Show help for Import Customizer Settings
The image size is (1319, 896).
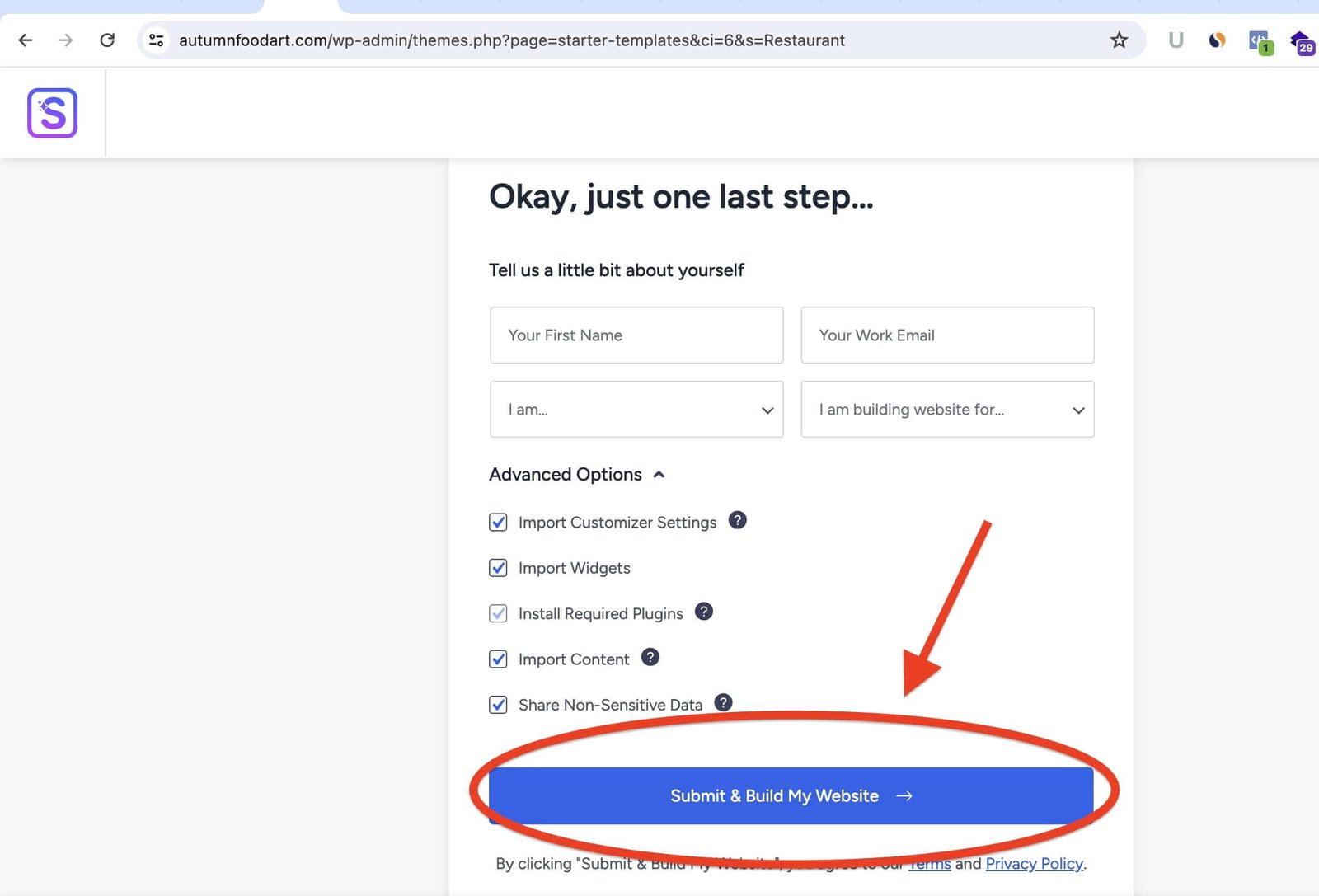pyautogui.click(x=738, y=520)
